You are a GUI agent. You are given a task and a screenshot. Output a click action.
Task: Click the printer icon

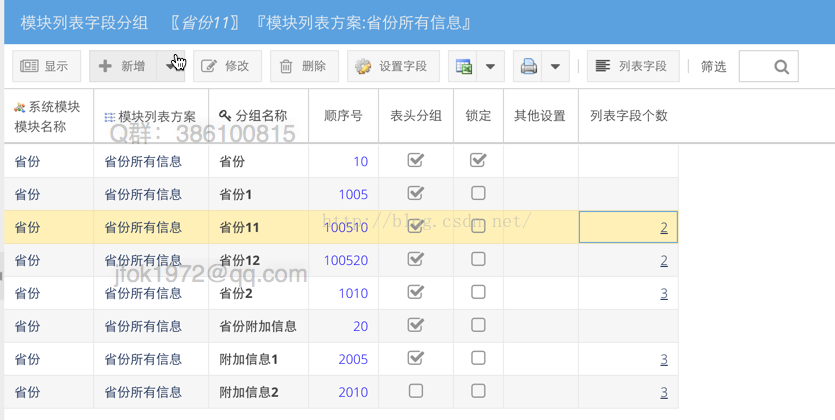[x=528, y=66]
